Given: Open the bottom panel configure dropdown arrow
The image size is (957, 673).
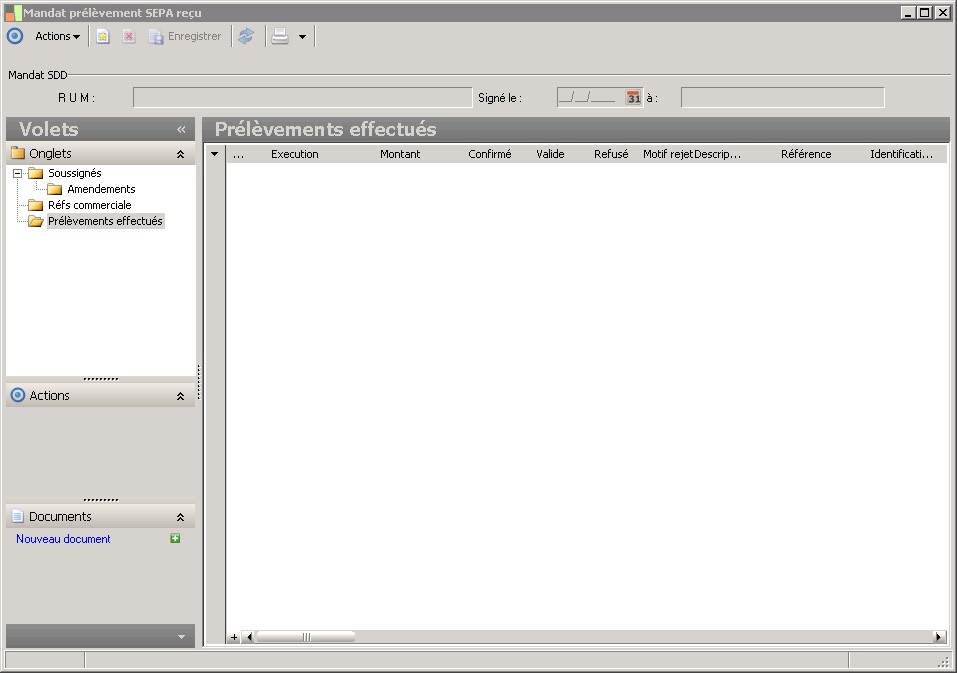Looking at the screenshot, I should click(x=181, y=637).
